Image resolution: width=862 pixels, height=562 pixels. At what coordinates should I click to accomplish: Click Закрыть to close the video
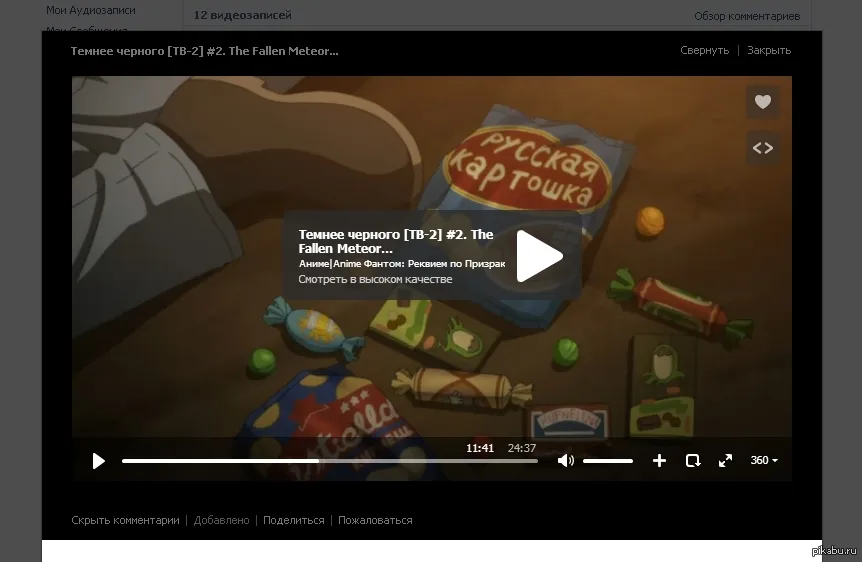[x=769, y=50]
